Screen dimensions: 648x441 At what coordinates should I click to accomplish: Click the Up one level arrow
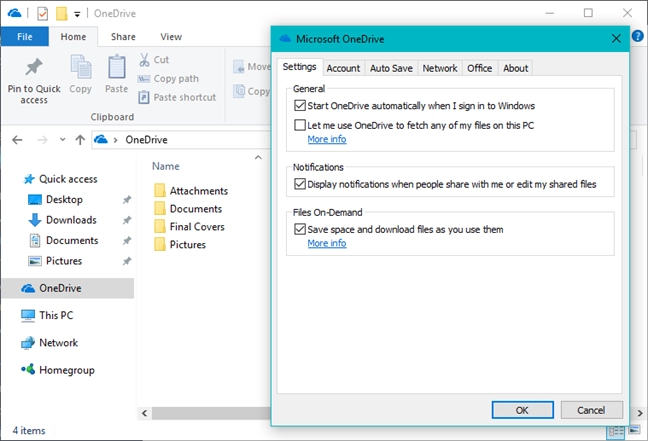tap(80, 140)
